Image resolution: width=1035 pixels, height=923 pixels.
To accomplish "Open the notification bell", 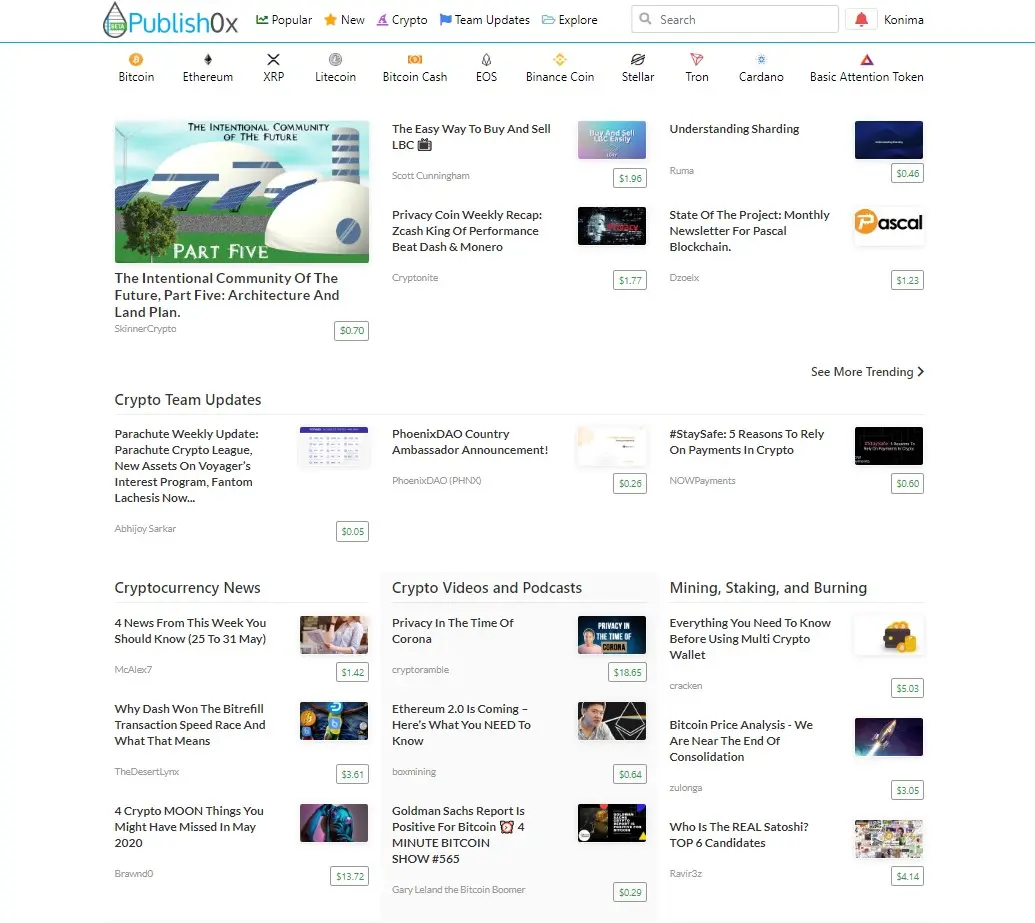I will [861, 20].
